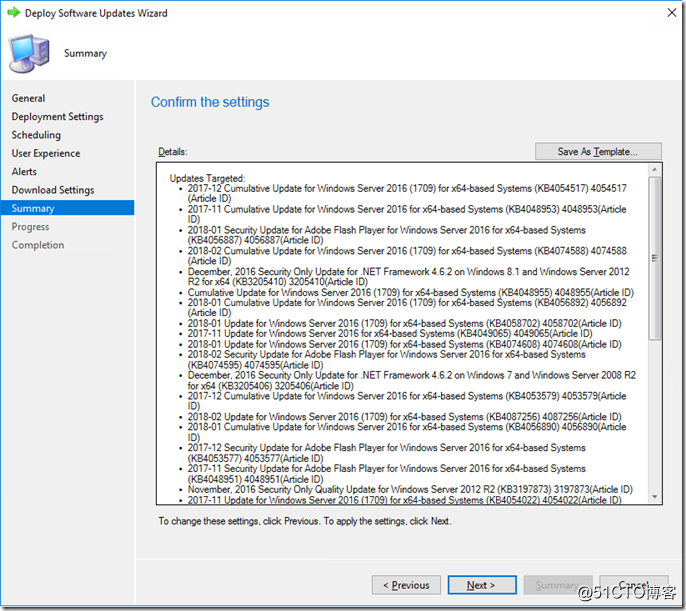The height and width of the screenshot is (611, 686).
Task: Click the Save As Template button
Action: pyautogui.click(x=598, y=151)
